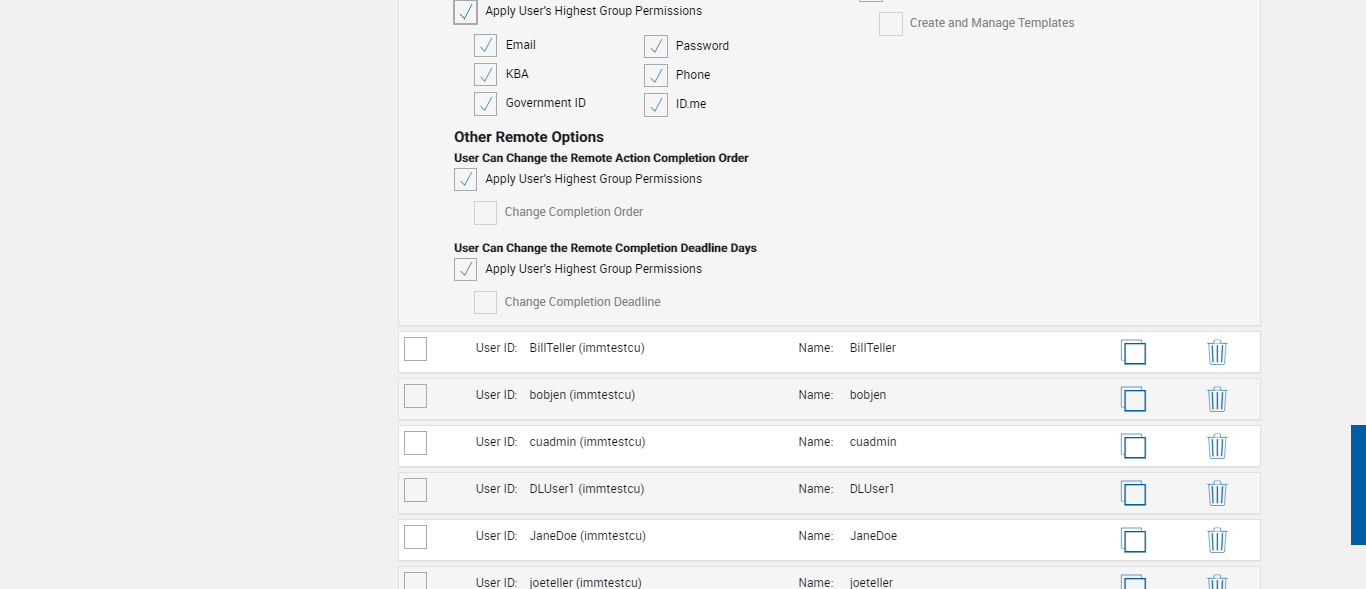Enable Change Completion Order checkbox
This screenshot has height=589, width=1366.
[x=485, y=212]
